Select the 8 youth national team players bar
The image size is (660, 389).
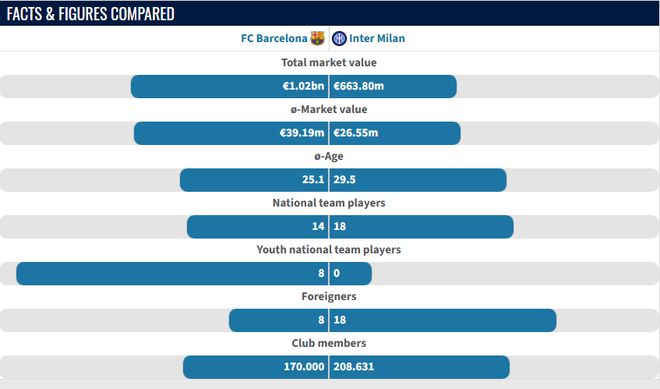[172, 273]
